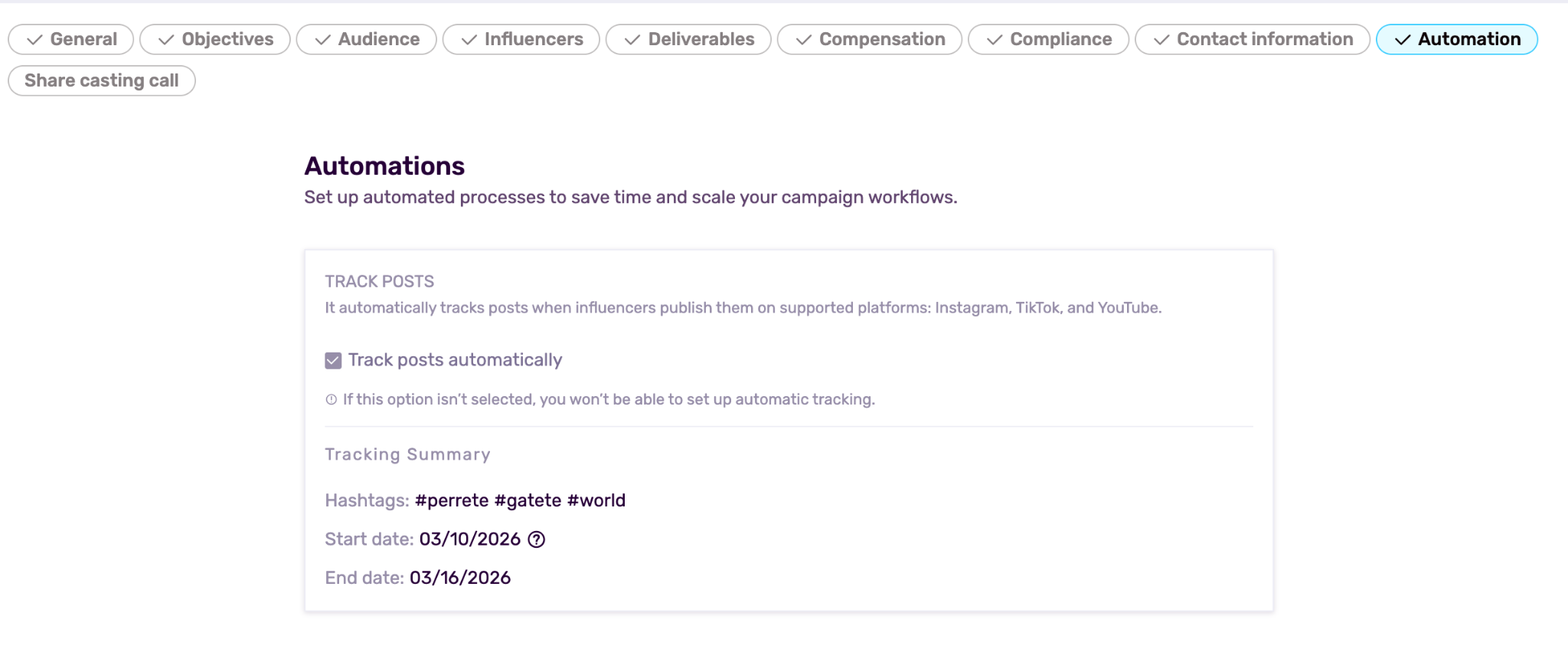Click the checkmark icon on Deliverables tab

632,40
